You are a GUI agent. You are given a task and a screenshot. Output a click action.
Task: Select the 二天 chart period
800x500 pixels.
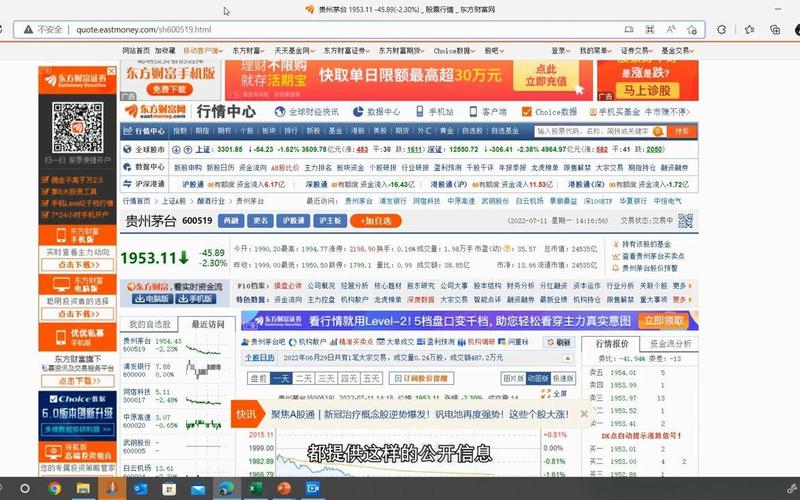pyautogui.click(x=304, y=378)
